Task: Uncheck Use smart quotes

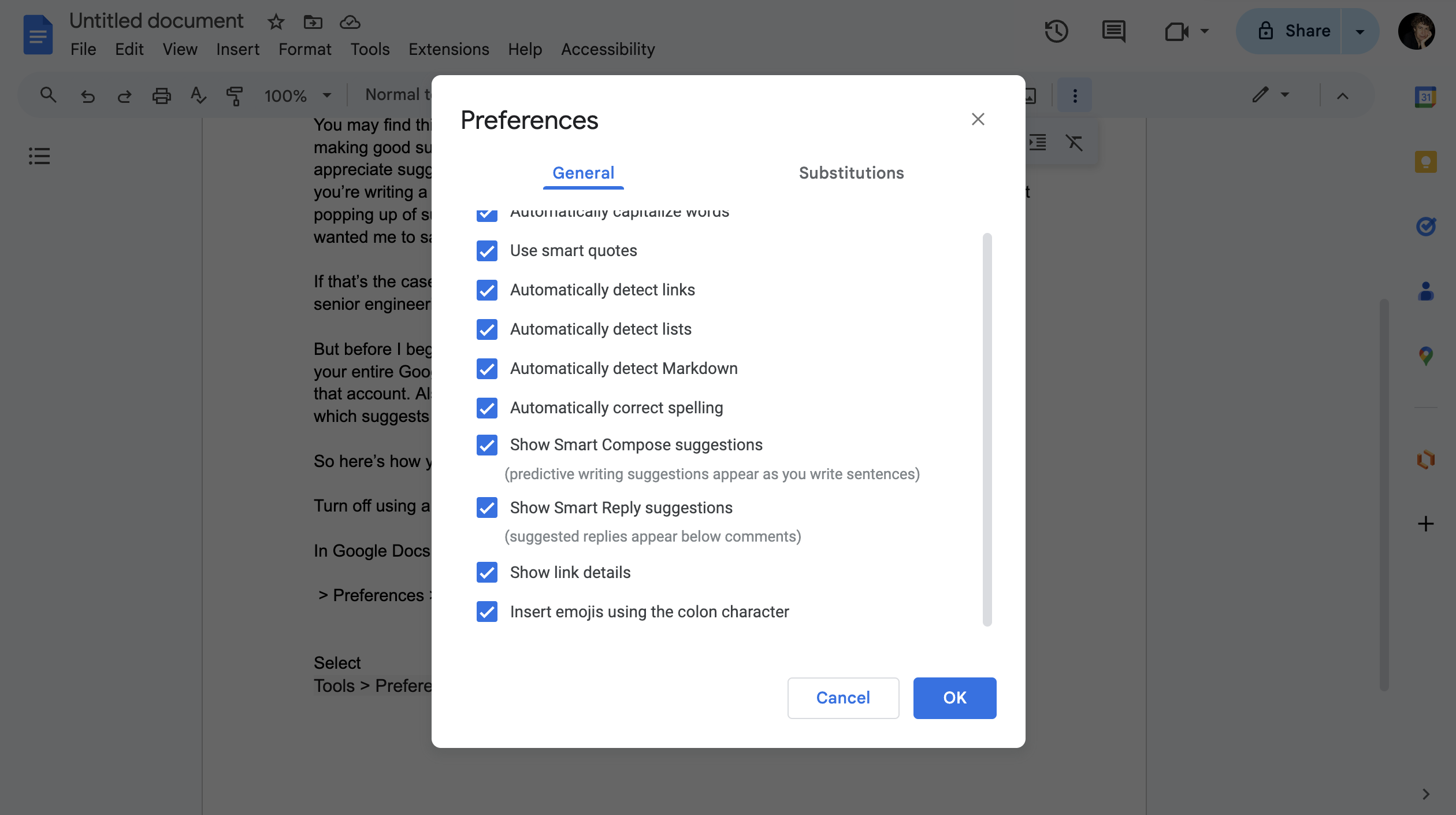Action: click(x=486, y=250)
